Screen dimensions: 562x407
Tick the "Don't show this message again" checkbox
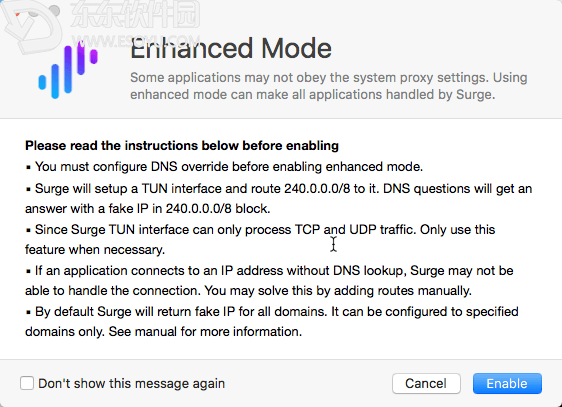tap(27, 383)
